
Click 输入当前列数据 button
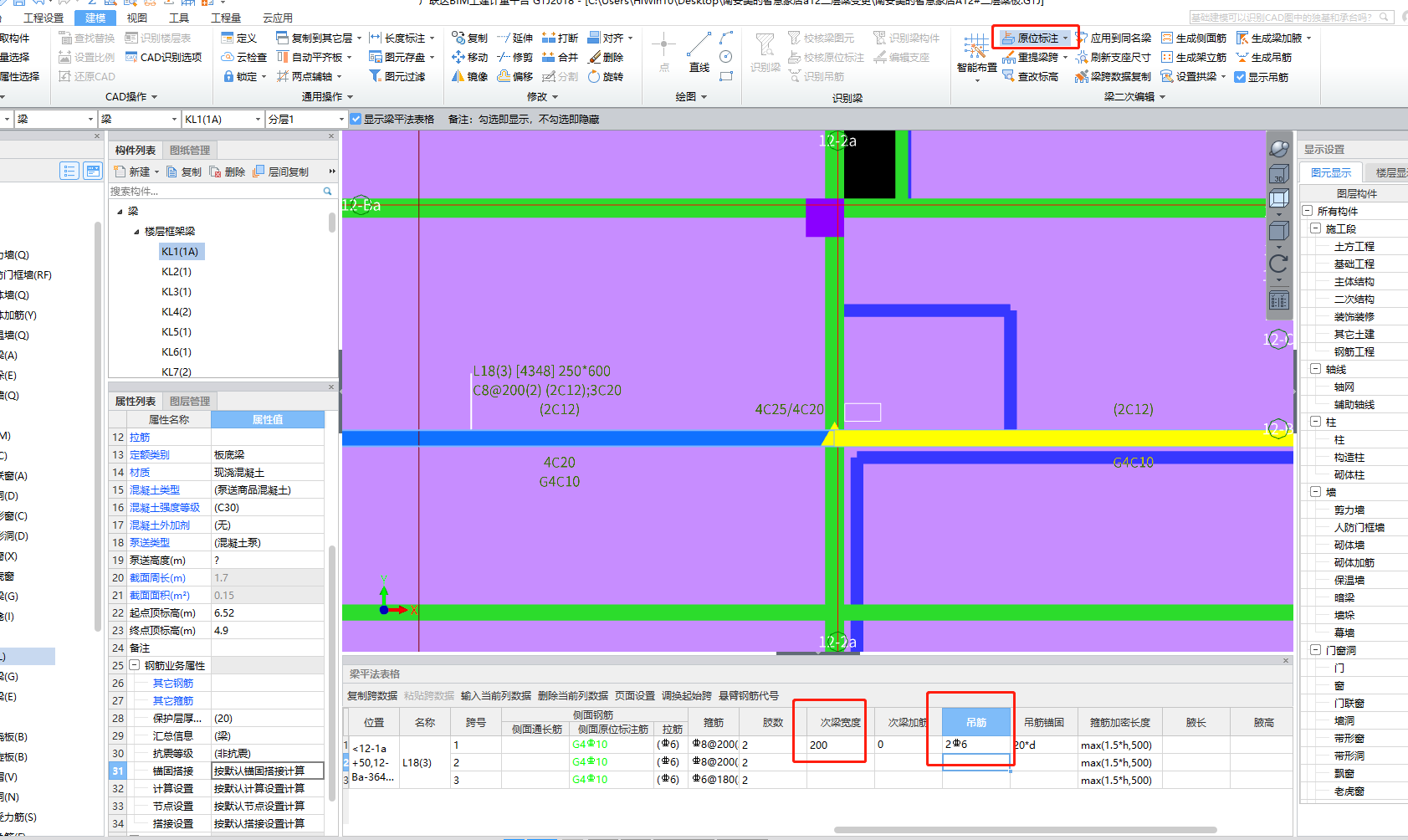coord(495,695)
